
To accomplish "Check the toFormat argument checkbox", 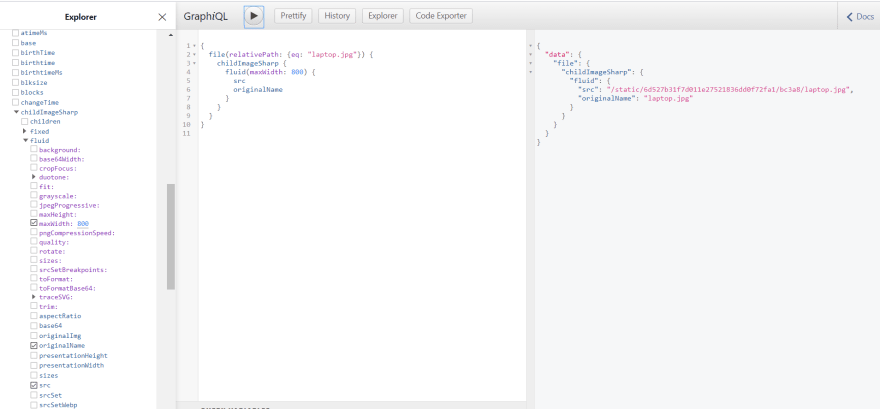I will (34, 279).
